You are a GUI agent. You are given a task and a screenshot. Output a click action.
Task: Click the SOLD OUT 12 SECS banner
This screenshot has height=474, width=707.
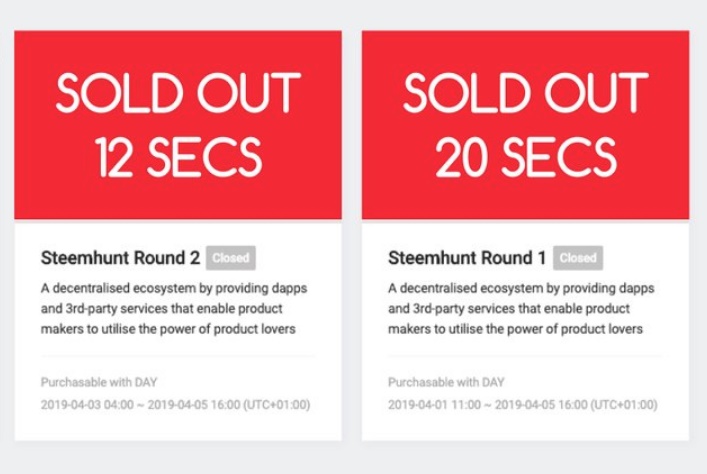pyautogui.click(x=178, y=125)
